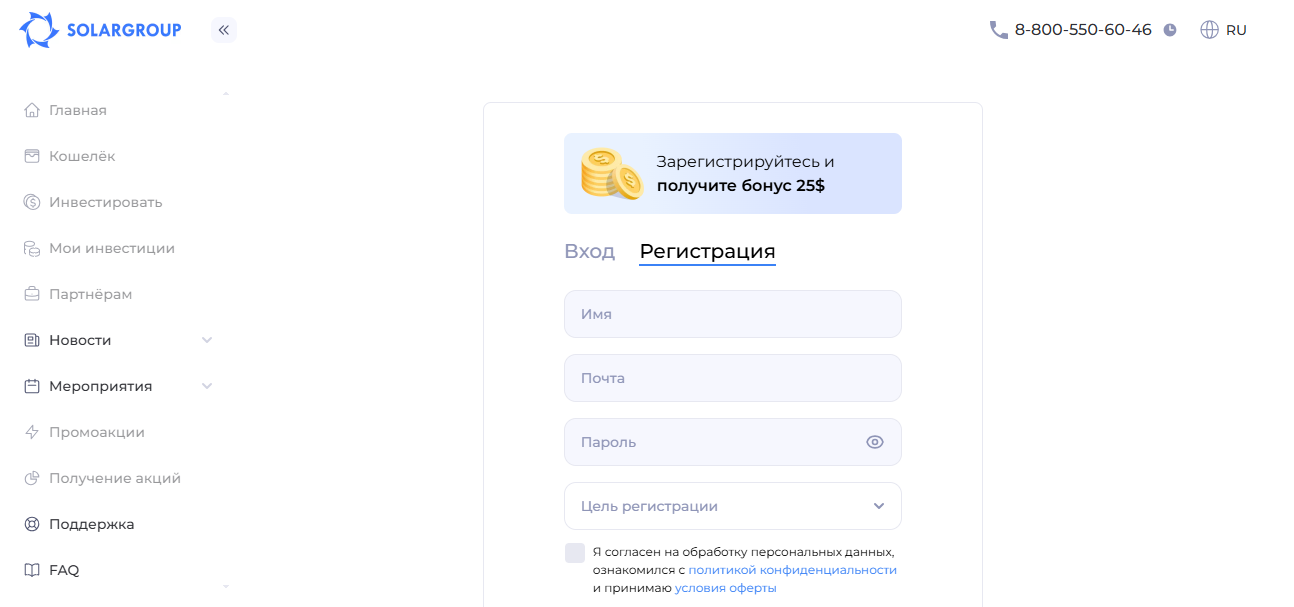Screen dimensions: 1294x607
Task: Open the условия оферты link
Action: pos(725,588)
